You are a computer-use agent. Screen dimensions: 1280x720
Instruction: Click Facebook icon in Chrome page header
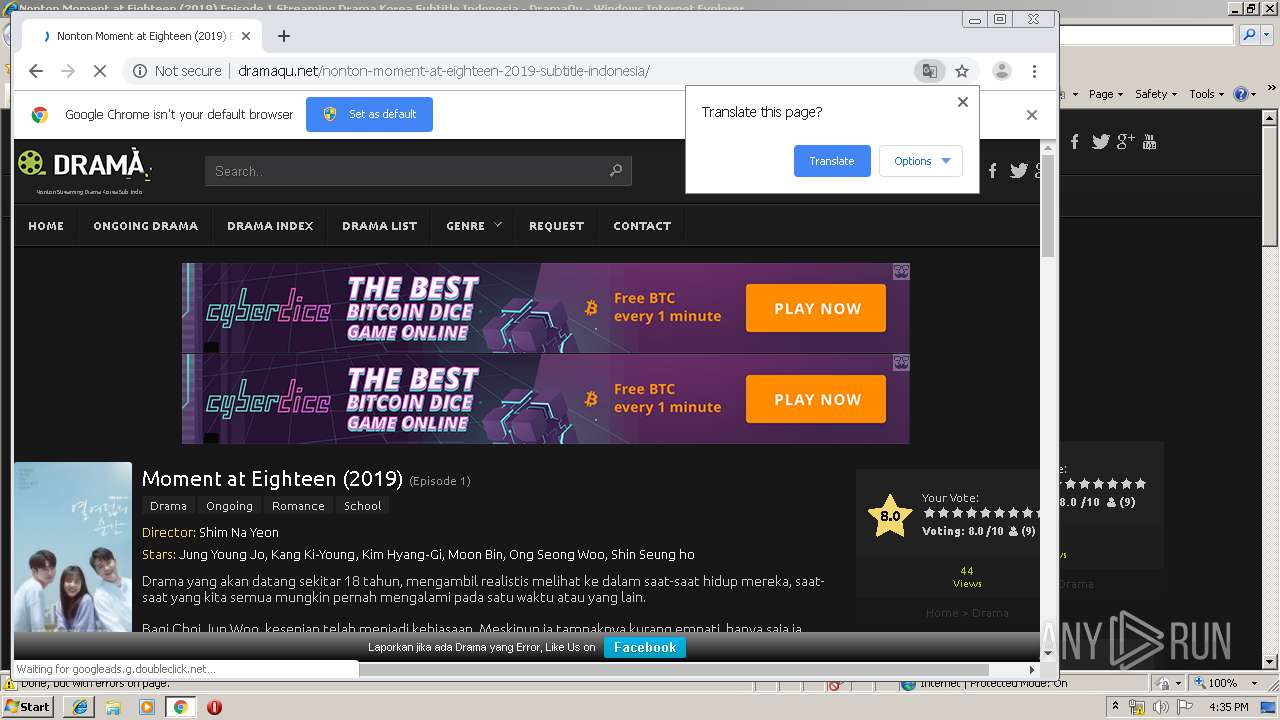tap(993, 171)
